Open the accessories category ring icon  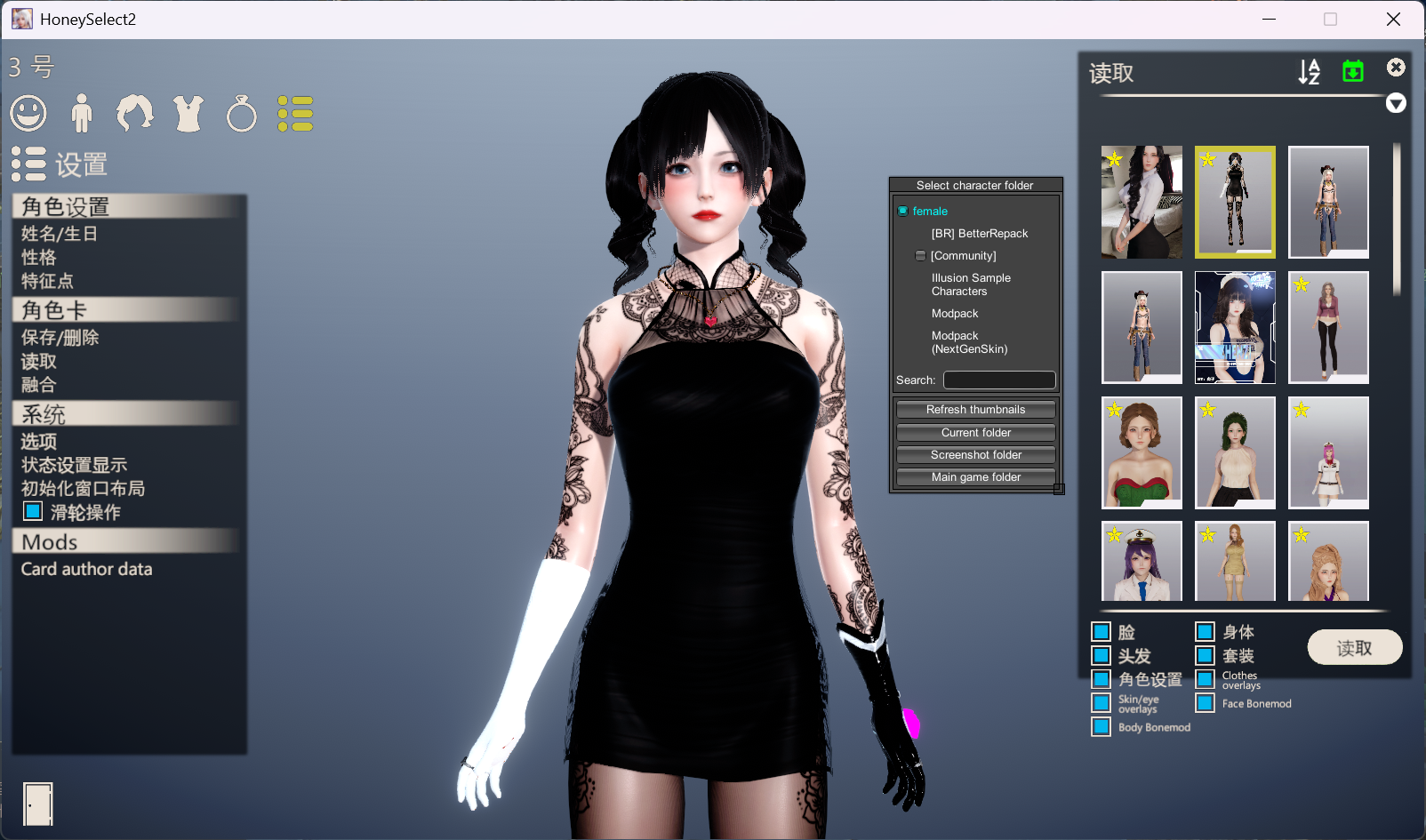[242, 114]
